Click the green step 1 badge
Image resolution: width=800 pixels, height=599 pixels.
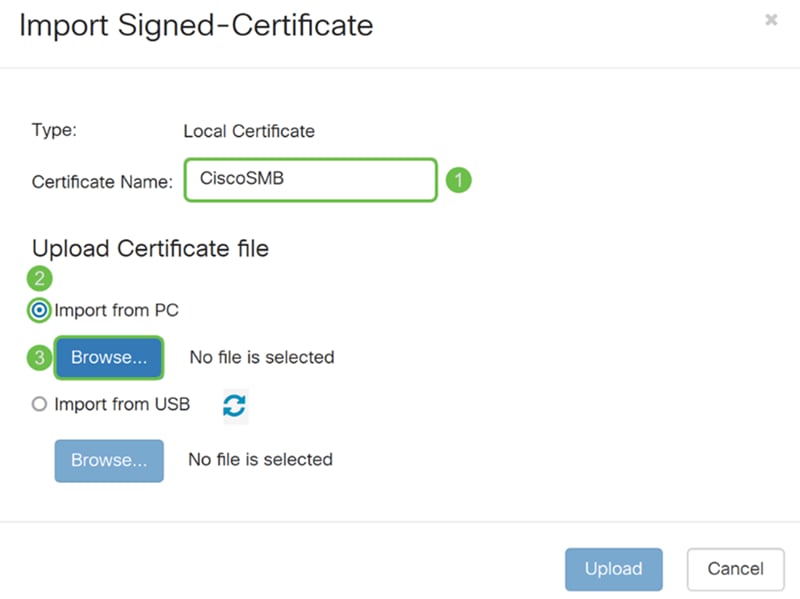(x=459, y=180)
